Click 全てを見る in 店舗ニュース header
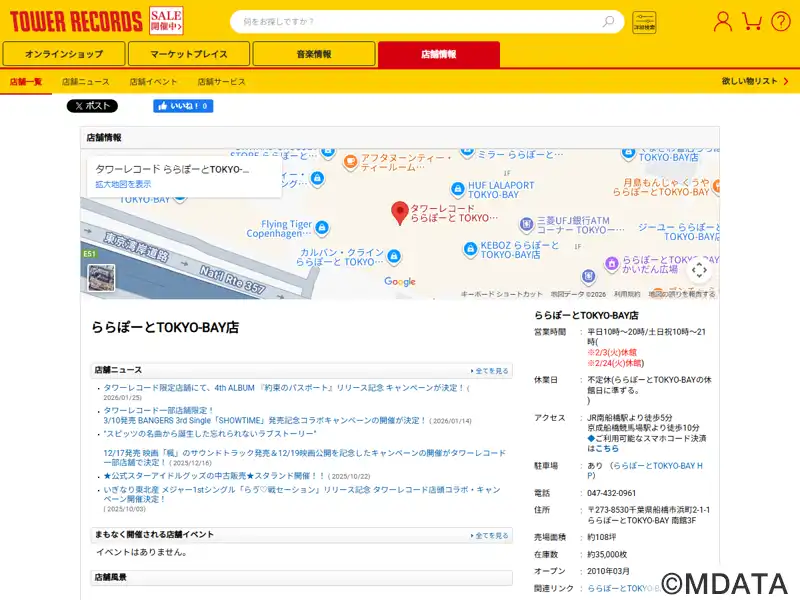Screen dimensions: 800x600 click(x=490, y=371)
